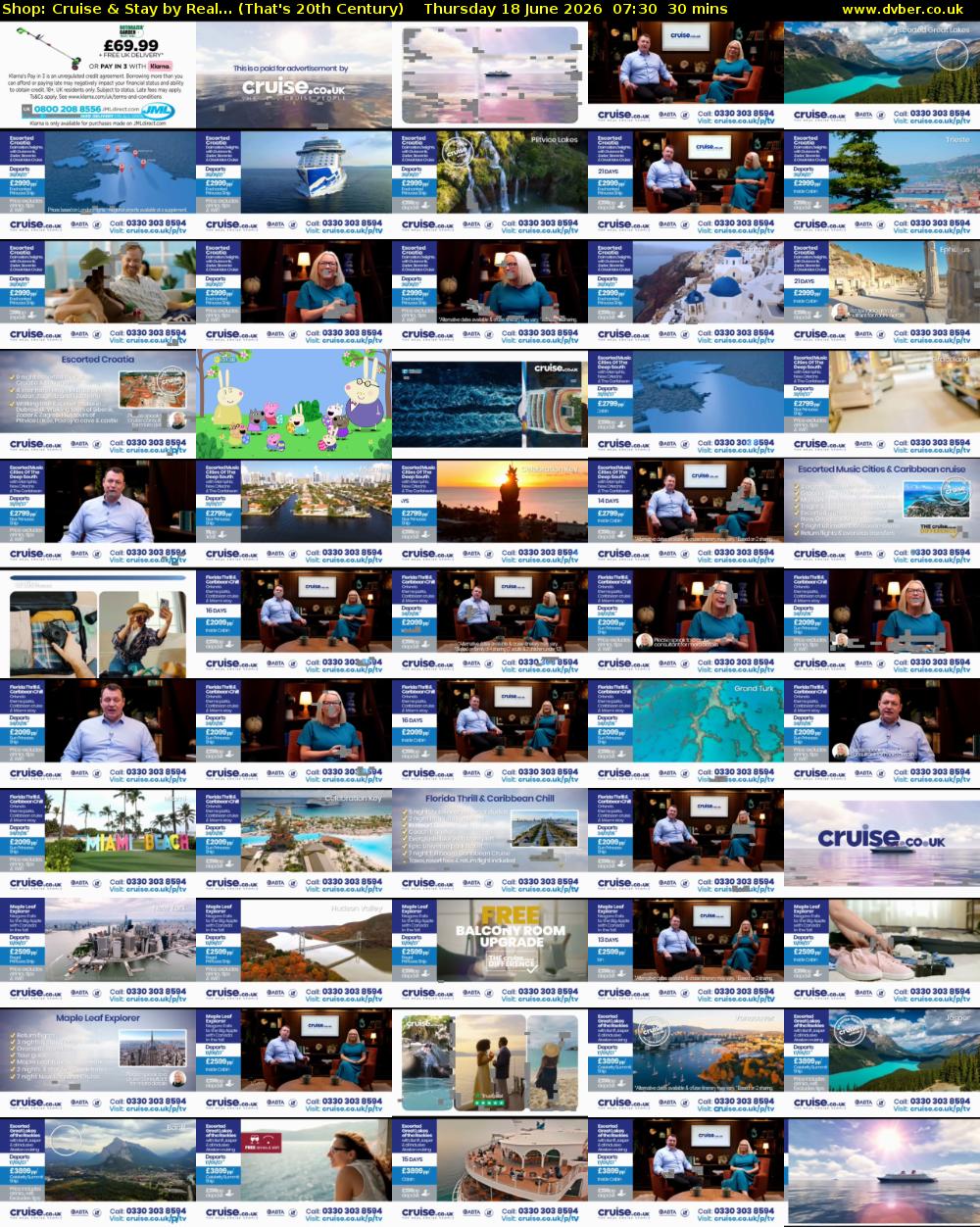This screenshot has height=1227, width=980.
Task: Click the Escorted Croatia summary thumbnail
Action: pyautogui.click(x=98, y=404)
